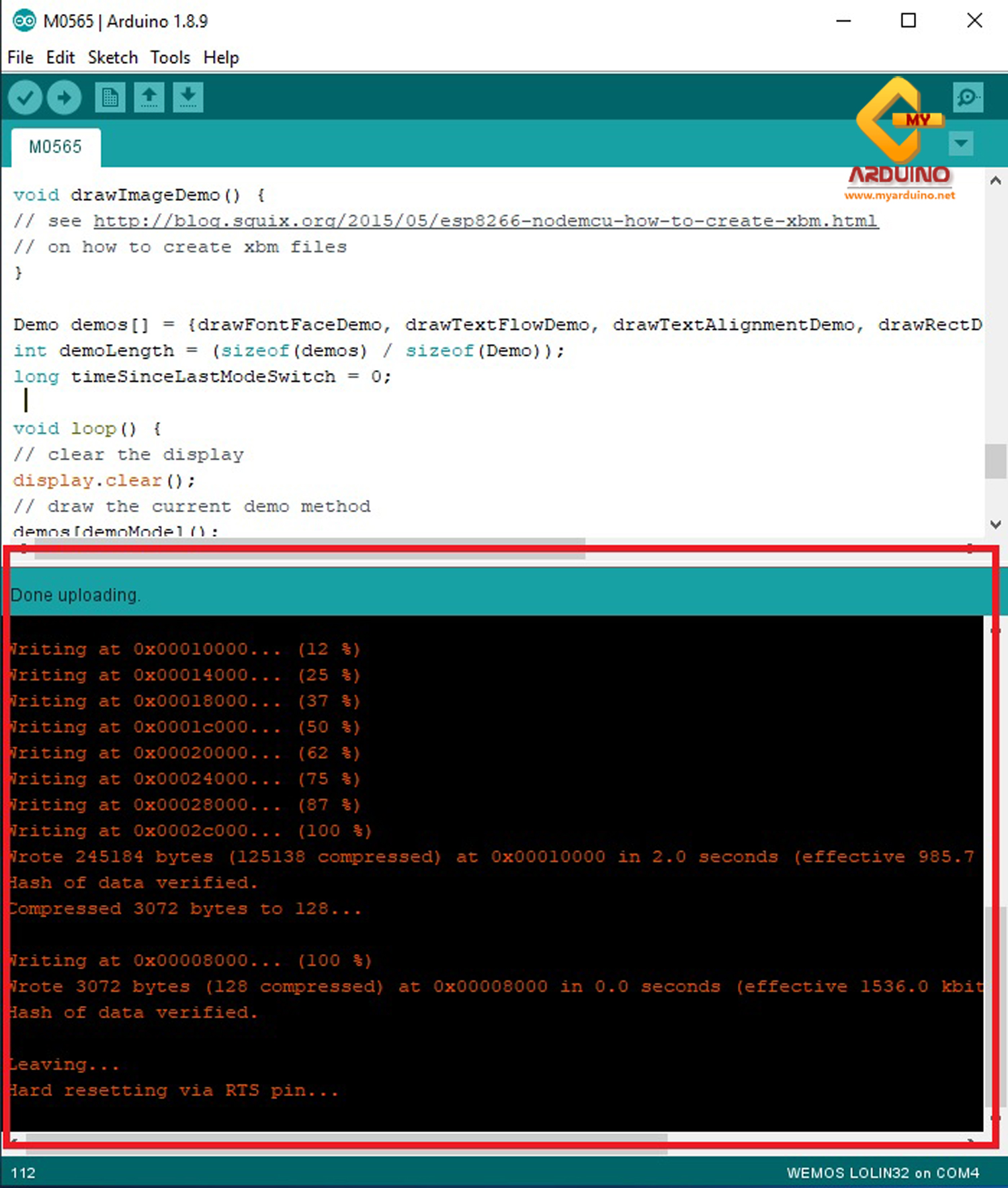Open the Tools menu
This screenshot has width=1008, height=1188.
170,58
